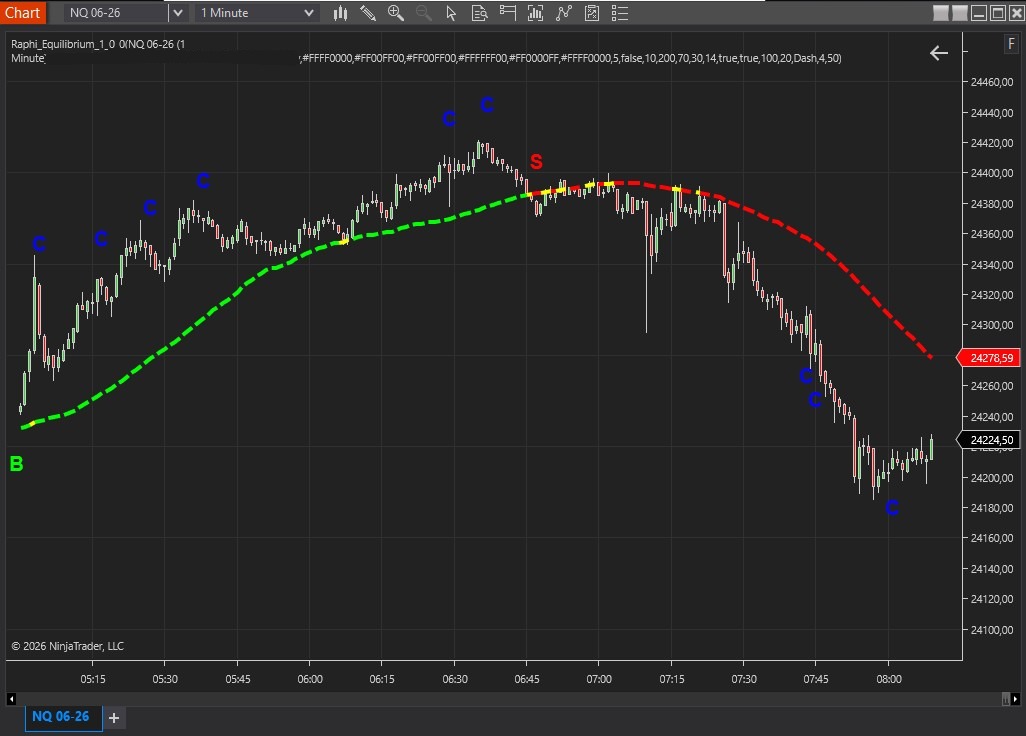Open the Drawing Tools pencil menu
1026x736 pixels.
point(368,13)
